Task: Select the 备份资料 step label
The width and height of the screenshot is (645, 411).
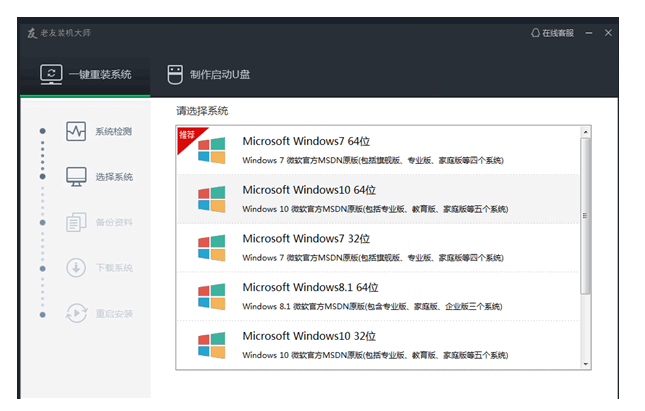Action: click(x=114, y=223)
